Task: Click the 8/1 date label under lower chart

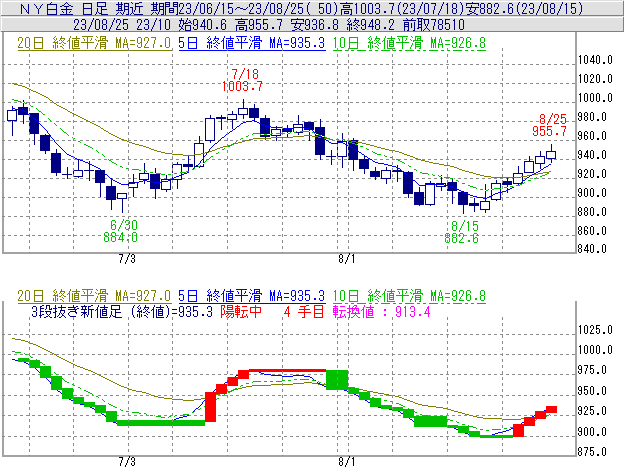Action: 347,462
